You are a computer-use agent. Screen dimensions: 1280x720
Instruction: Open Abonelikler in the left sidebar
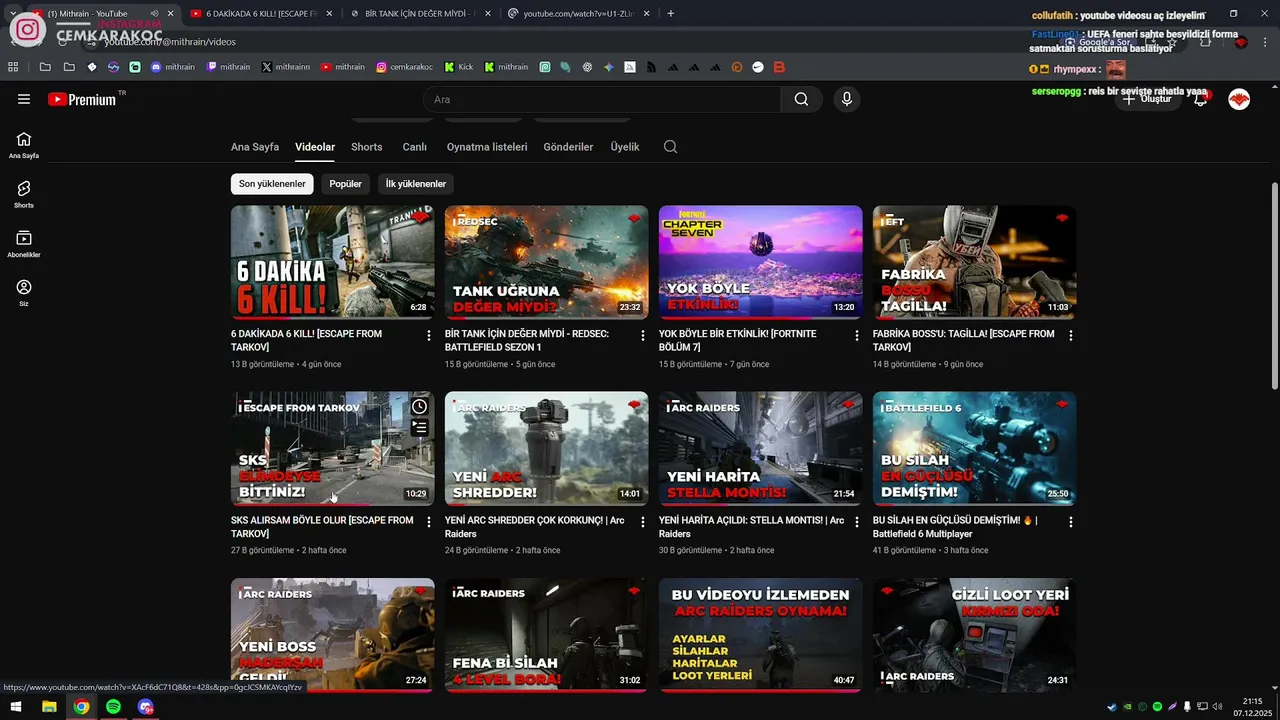[x=24, y=244]
